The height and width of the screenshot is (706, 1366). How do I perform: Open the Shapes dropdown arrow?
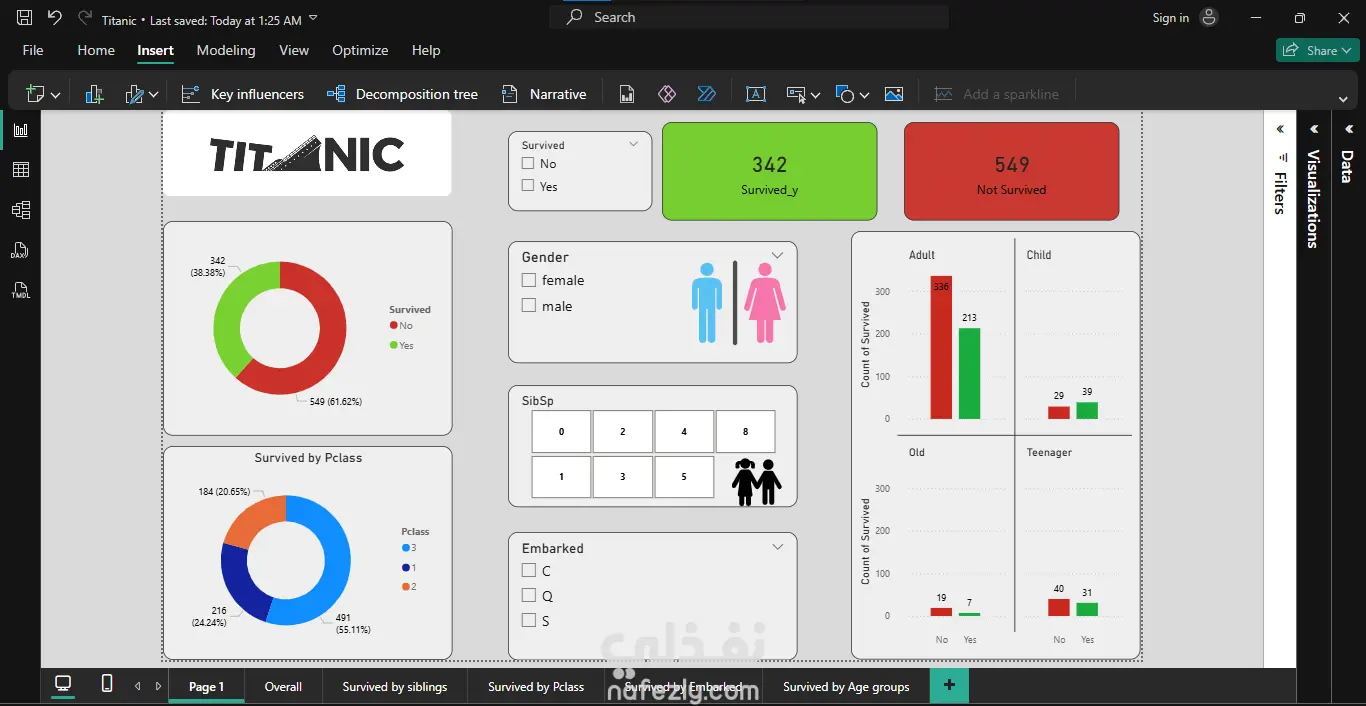864,95
